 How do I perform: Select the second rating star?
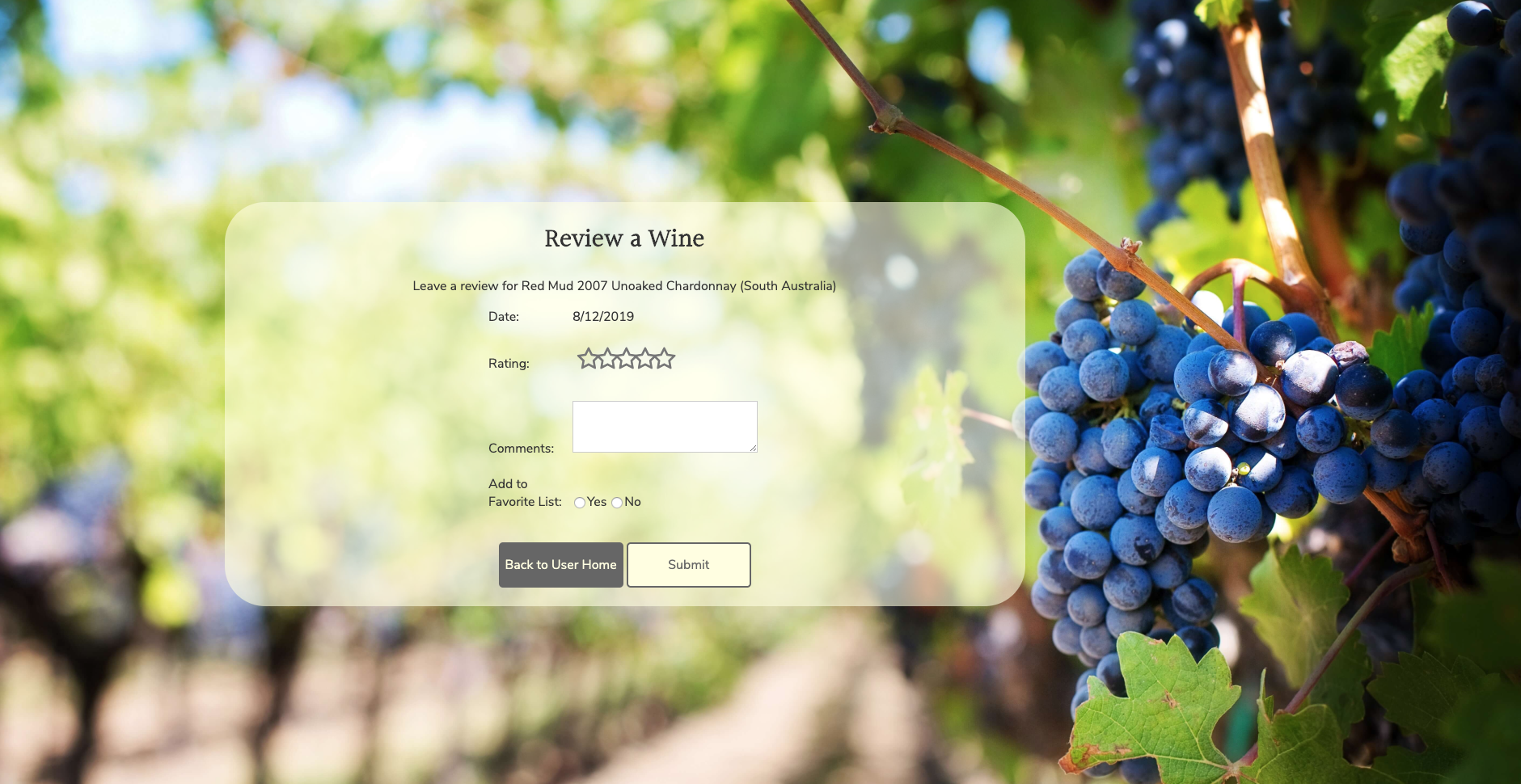[607, 358]
